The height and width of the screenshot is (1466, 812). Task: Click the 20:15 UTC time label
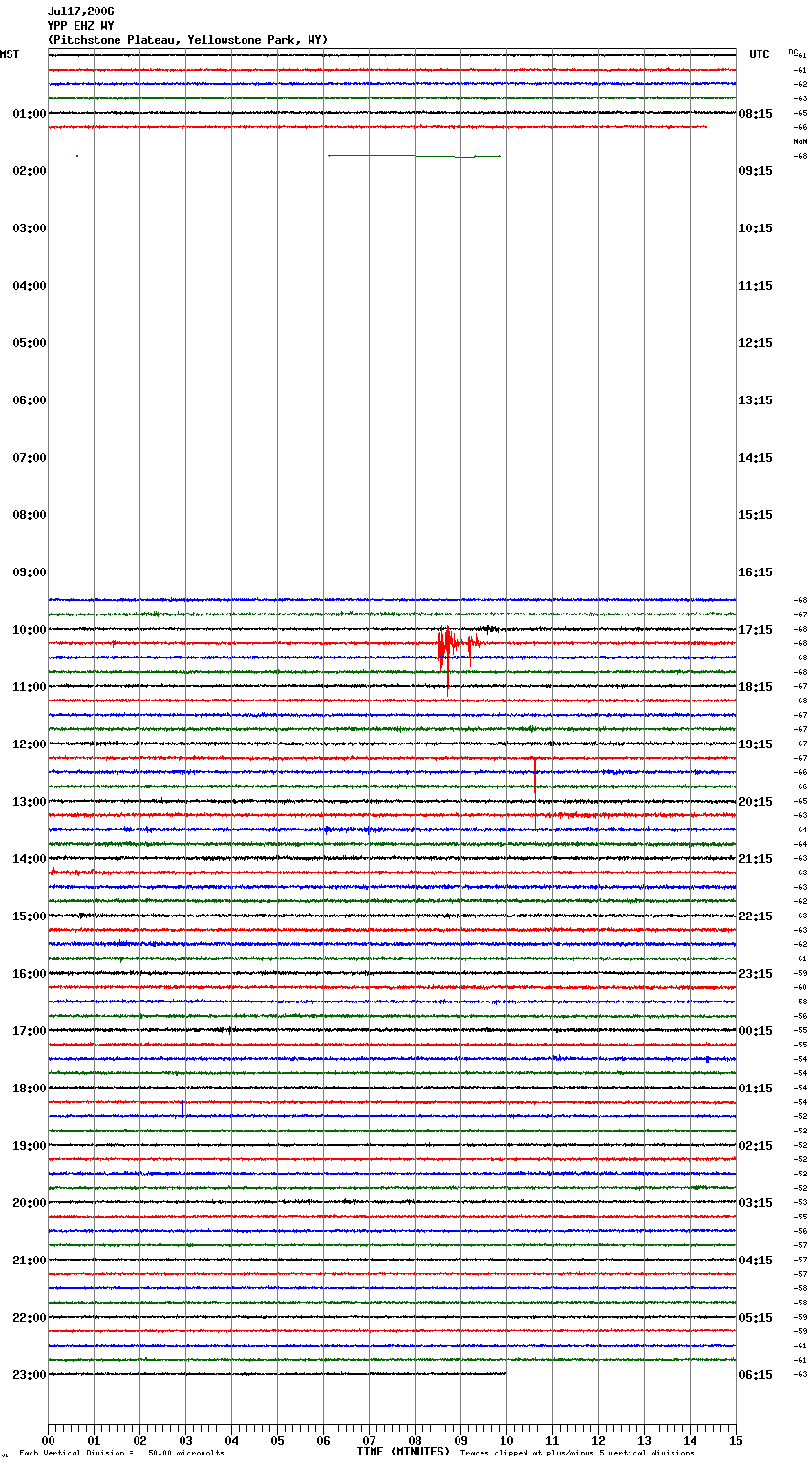click(756, 802)
